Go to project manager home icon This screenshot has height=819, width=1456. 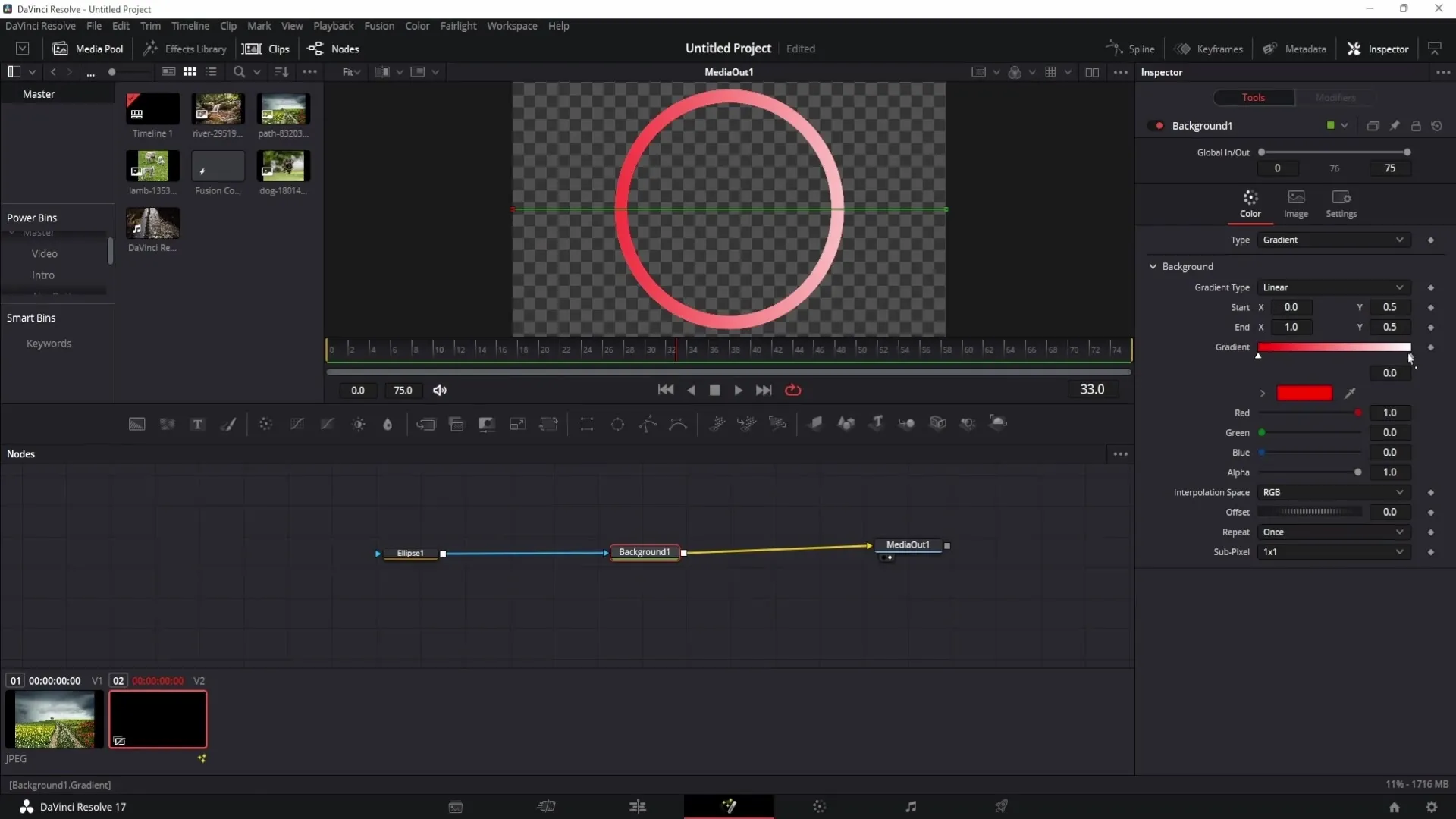[1395, 807]
